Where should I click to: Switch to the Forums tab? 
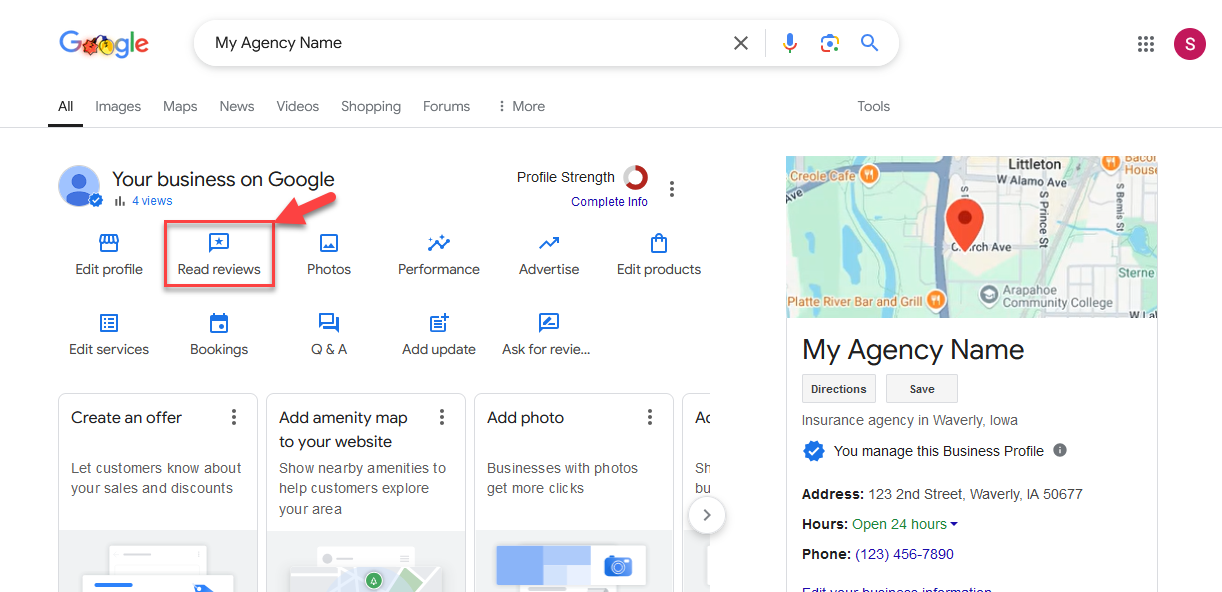[x=446, y=106]
